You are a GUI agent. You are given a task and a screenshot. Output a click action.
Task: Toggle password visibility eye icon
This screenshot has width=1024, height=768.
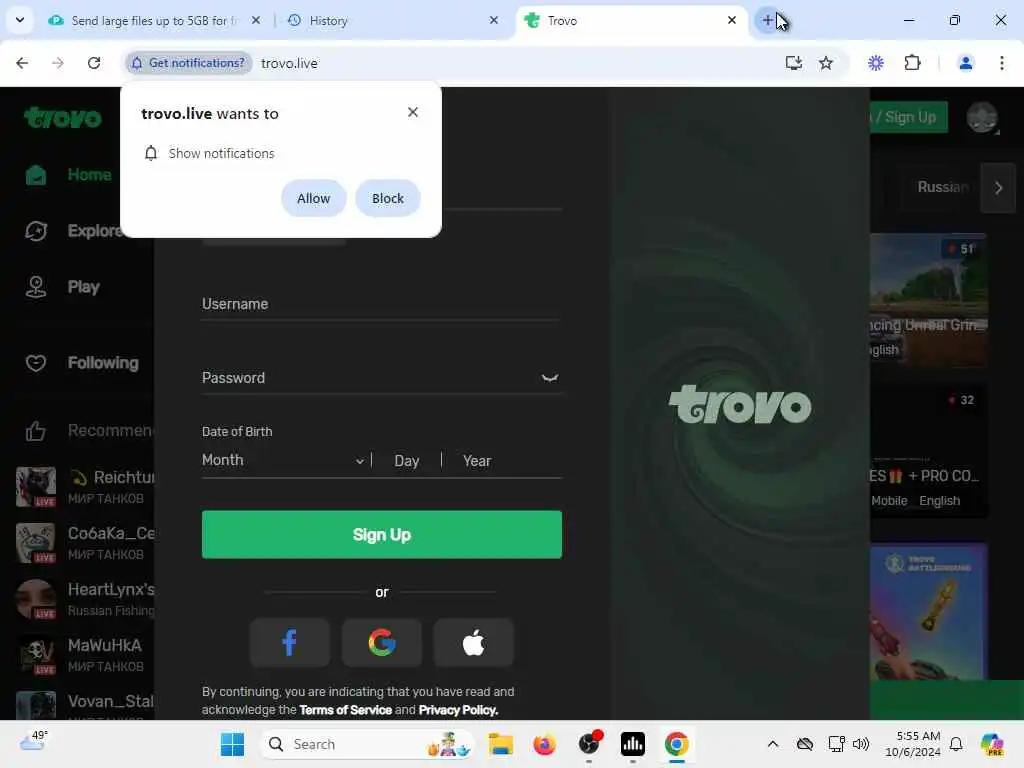tap(550, 378)
